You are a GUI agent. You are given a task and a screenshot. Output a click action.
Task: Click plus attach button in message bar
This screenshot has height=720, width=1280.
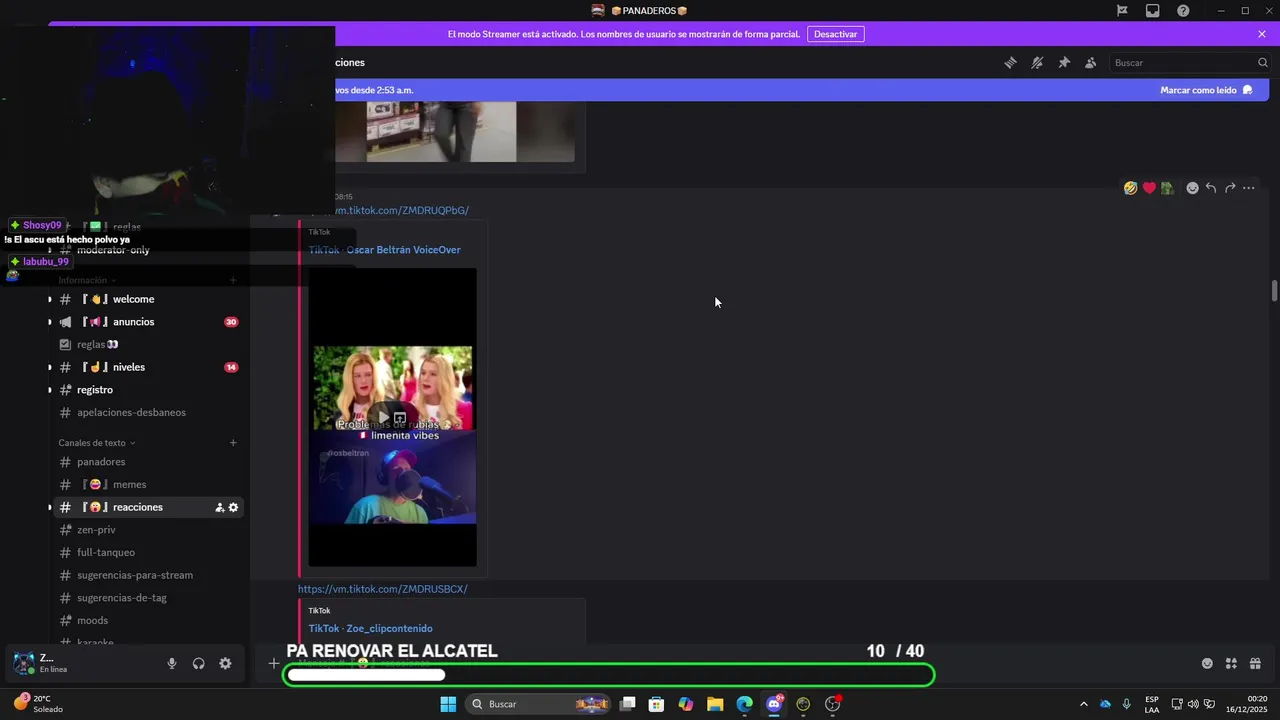[x=273, y=663]
